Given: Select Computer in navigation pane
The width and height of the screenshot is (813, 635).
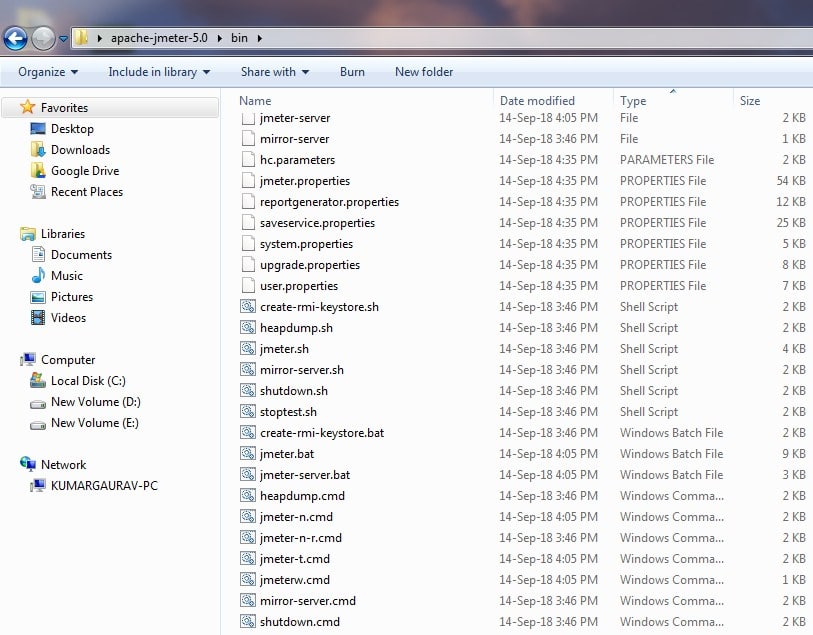Looking at the screenshot, I should [68, 360].
